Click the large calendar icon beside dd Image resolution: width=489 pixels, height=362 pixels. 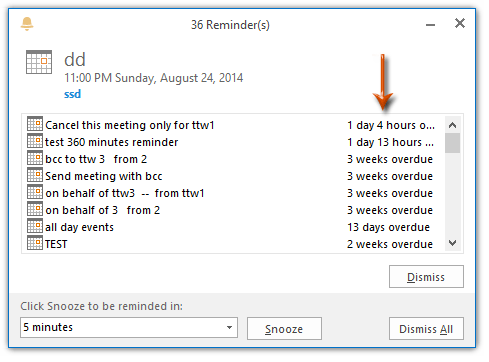tap(39, 62)
